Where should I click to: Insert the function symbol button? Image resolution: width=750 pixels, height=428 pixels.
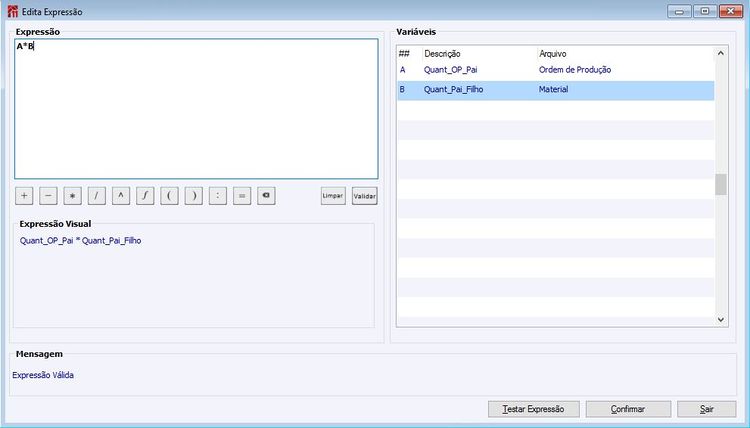pos(145,196)
